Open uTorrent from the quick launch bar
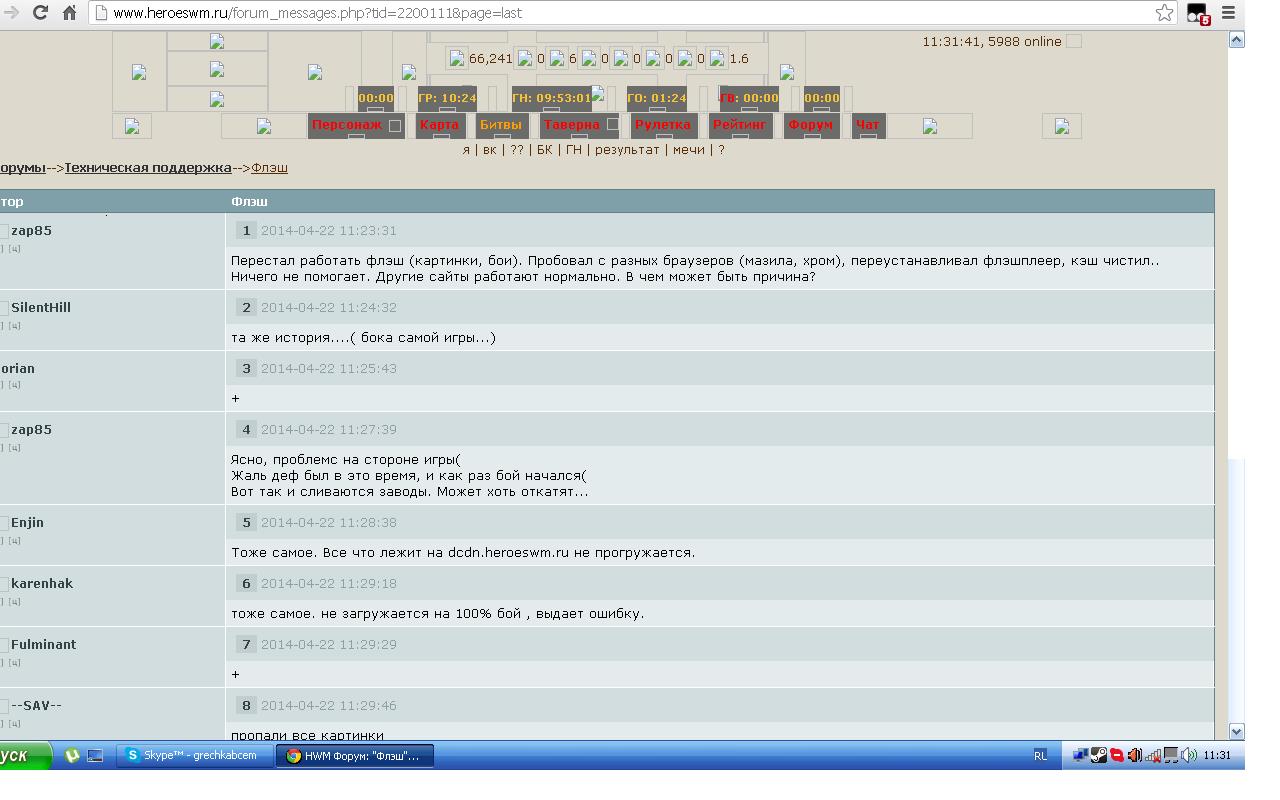Viewport: 1280px width, 800px height. point(72,756)
